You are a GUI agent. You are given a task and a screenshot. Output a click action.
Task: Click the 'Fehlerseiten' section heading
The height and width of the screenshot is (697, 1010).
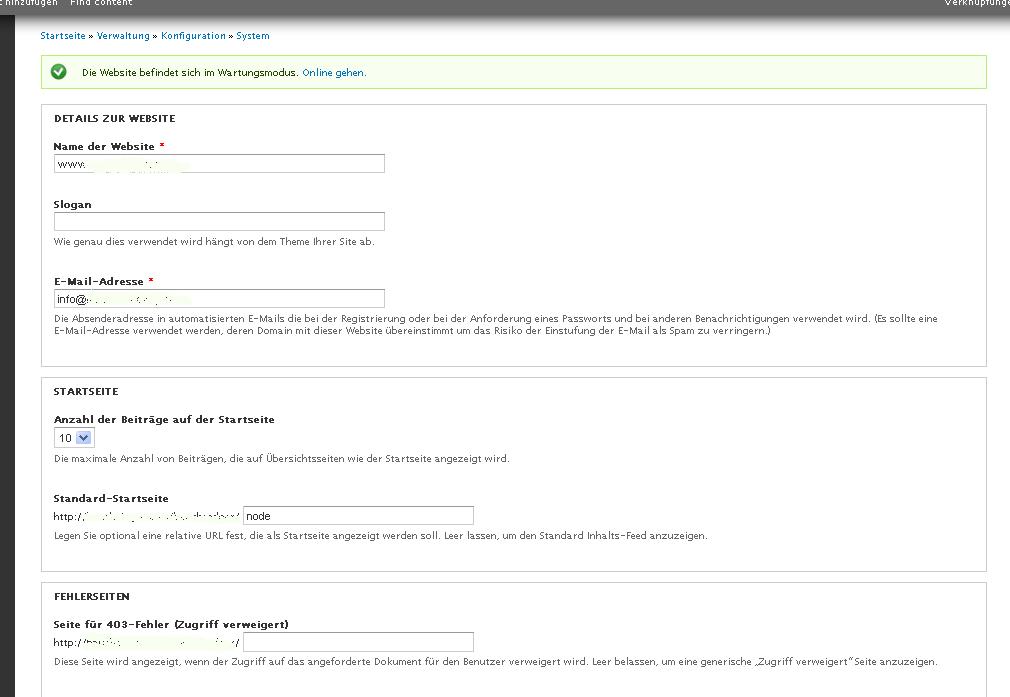coord(92,597)
